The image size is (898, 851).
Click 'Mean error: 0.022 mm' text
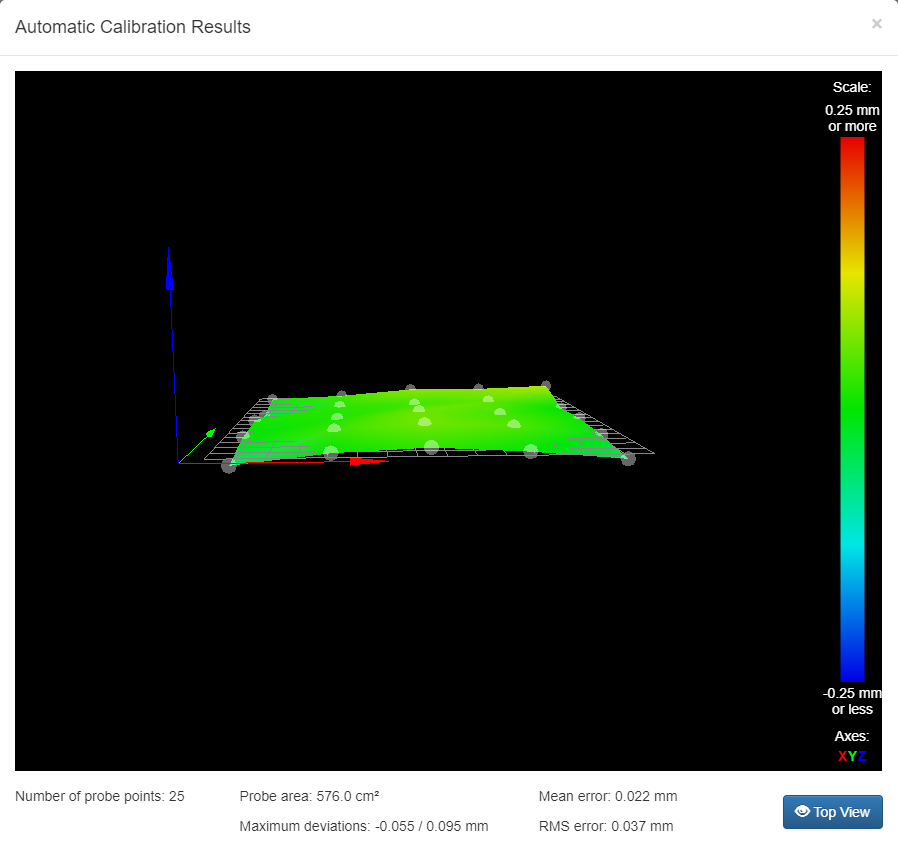tap(608, 796)
